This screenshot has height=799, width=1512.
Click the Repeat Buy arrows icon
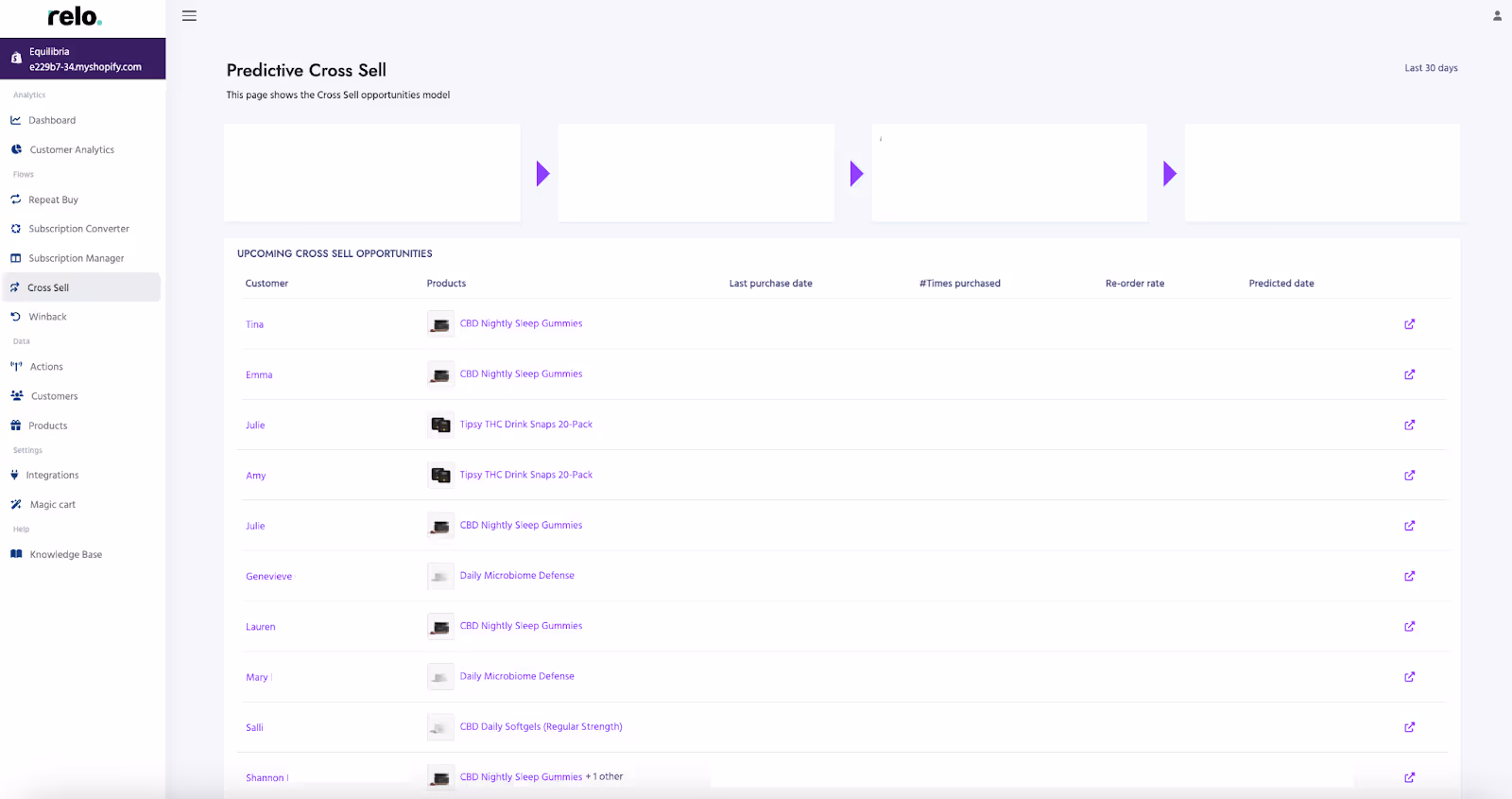(16, 200)
